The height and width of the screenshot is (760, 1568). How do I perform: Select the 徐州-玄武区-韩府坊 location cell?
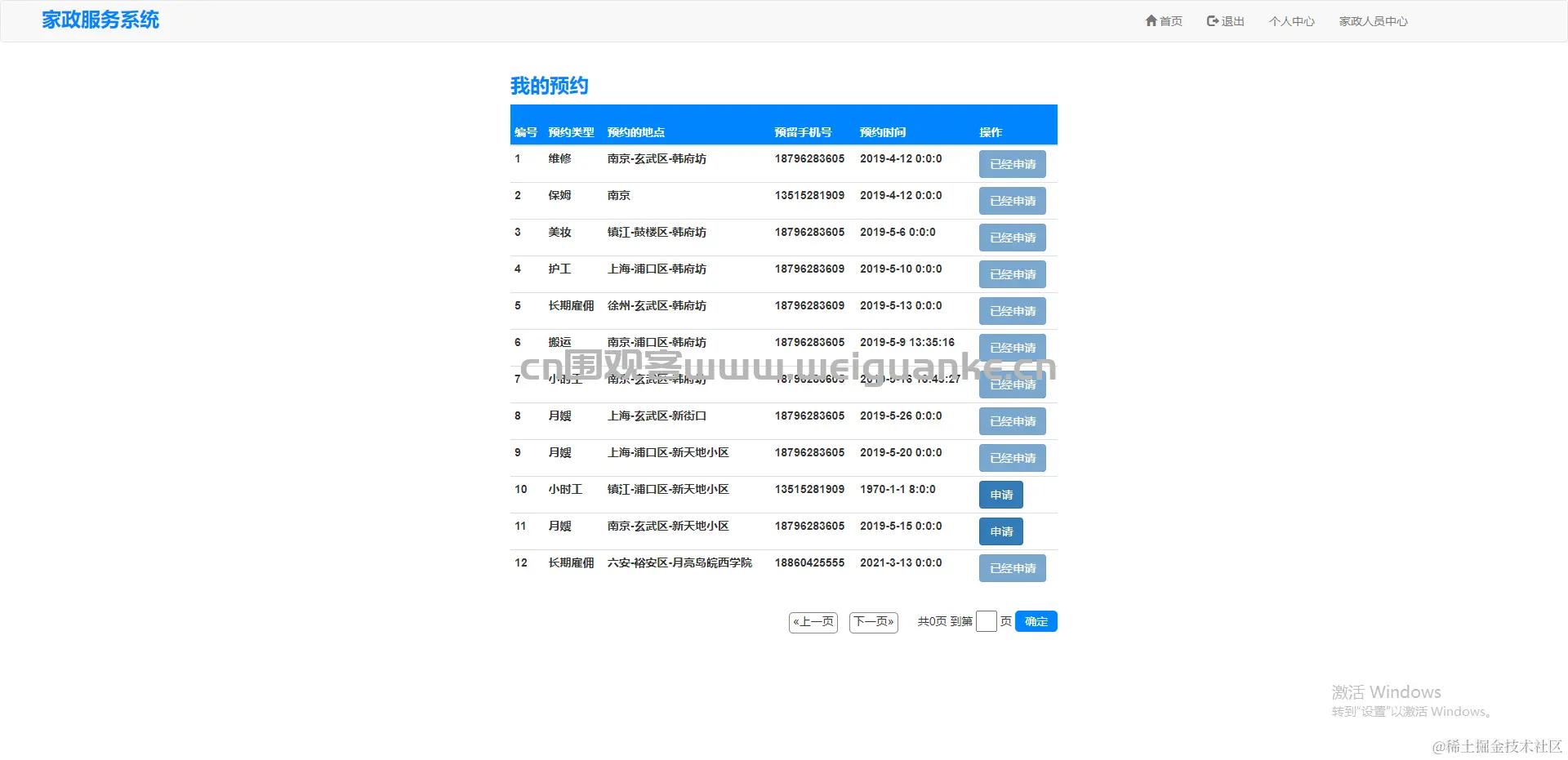[657, 305]
